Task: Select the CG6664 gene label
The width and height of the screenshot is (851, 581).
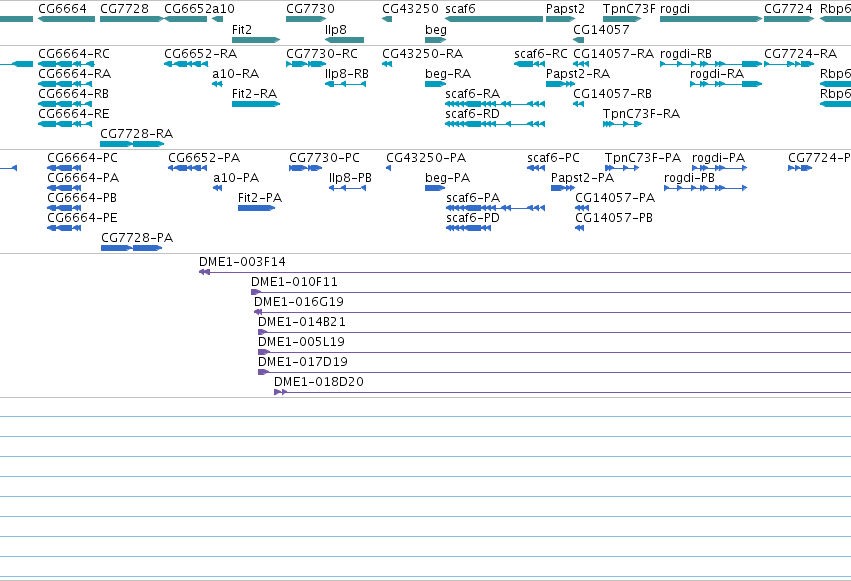Action: 62,9
